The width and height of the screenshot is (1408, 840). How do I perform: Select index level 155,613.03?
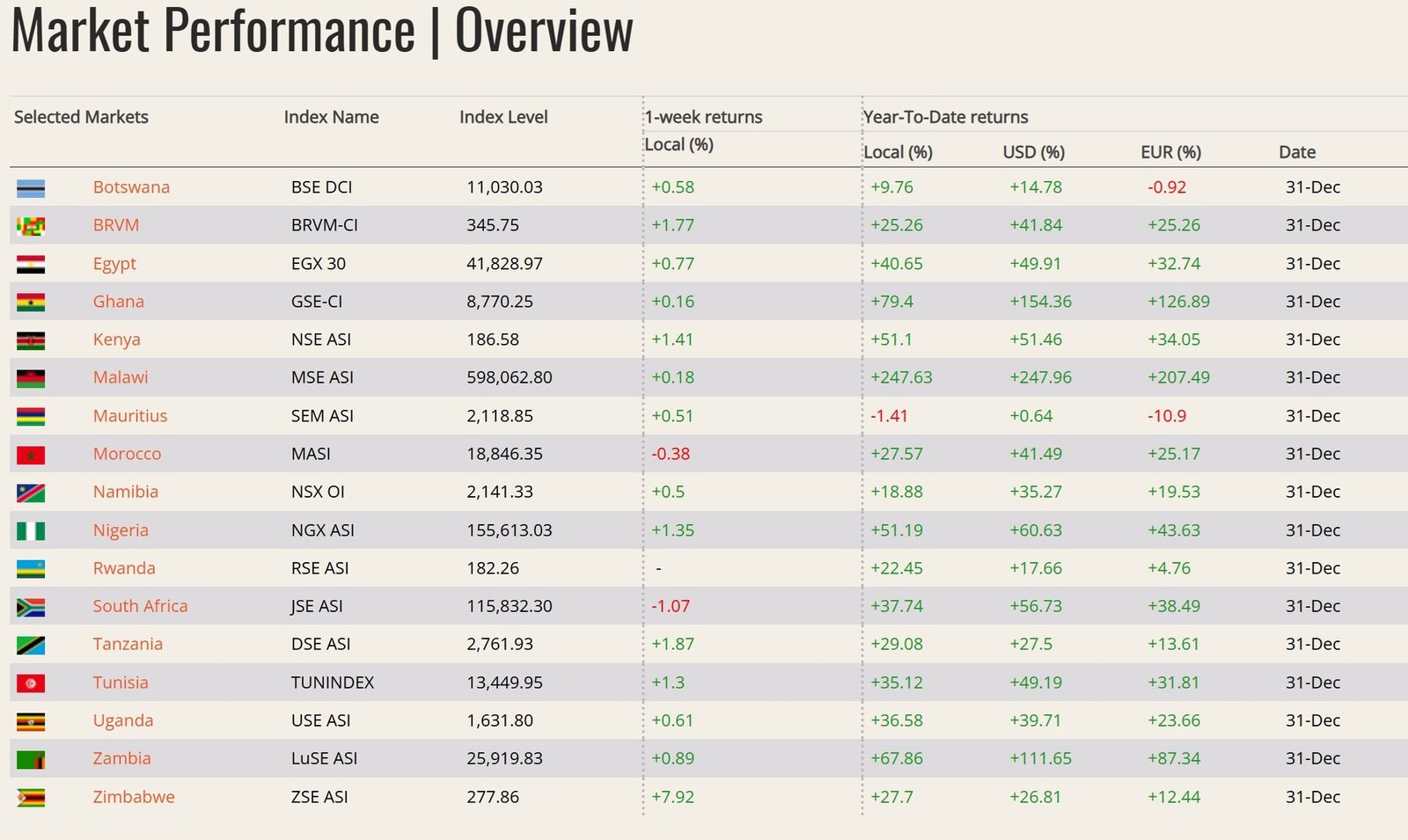pos(510,530)
